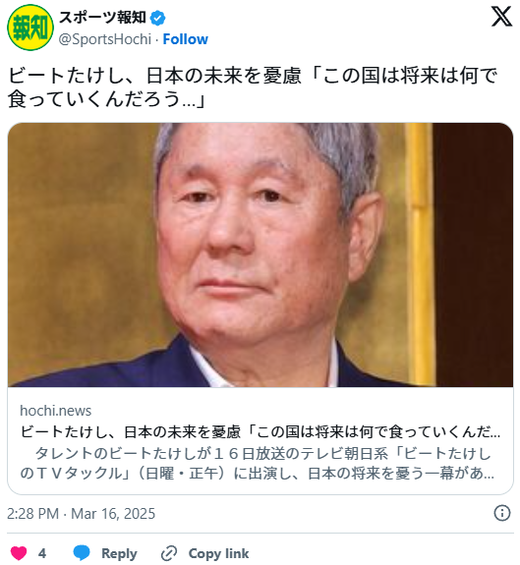Open the article photo thumbnail of man
The image size is (520, 565).
(x=260, y=255)
